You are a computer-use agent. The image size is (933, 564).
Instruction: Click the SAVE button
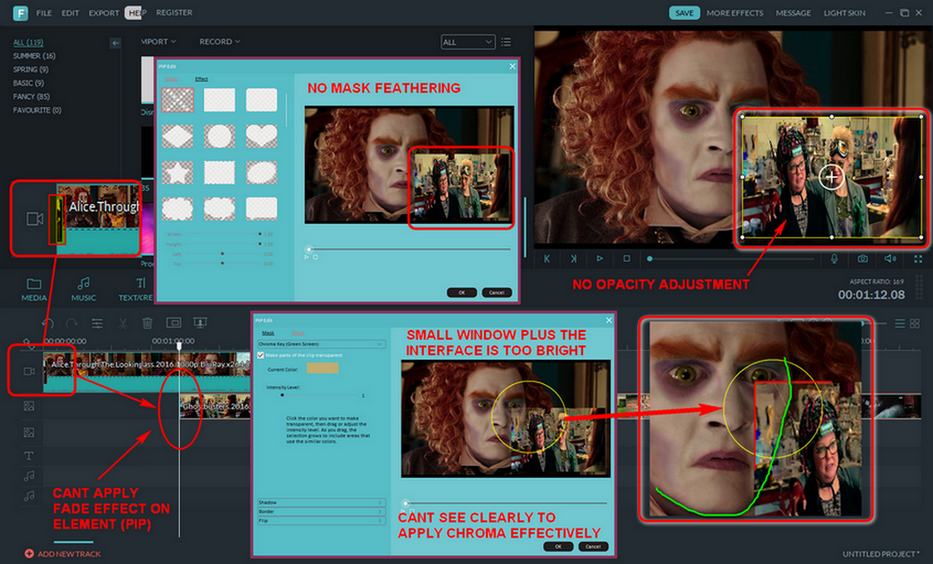684,12
